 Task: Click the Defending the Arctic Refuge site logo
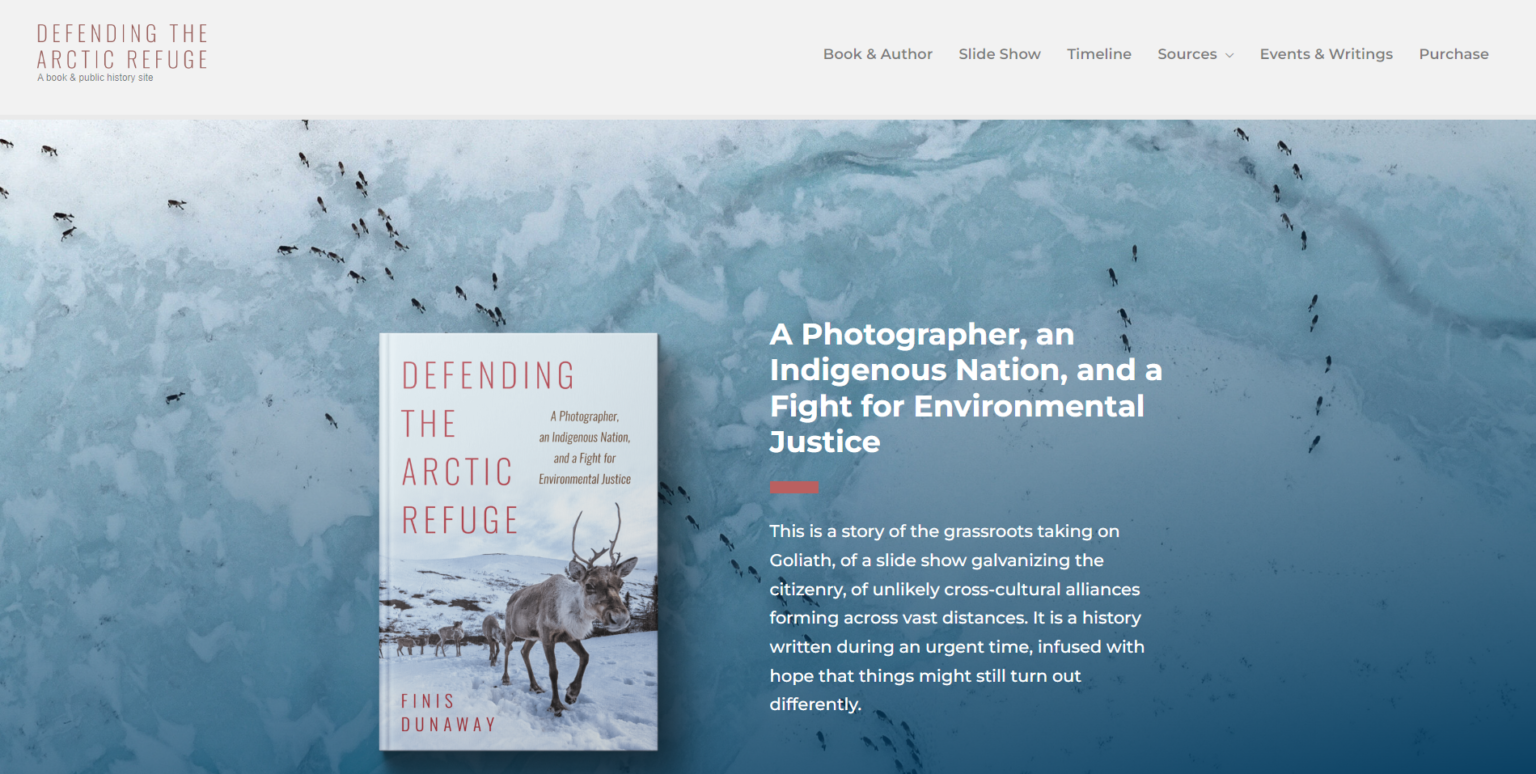click(122, 47)
